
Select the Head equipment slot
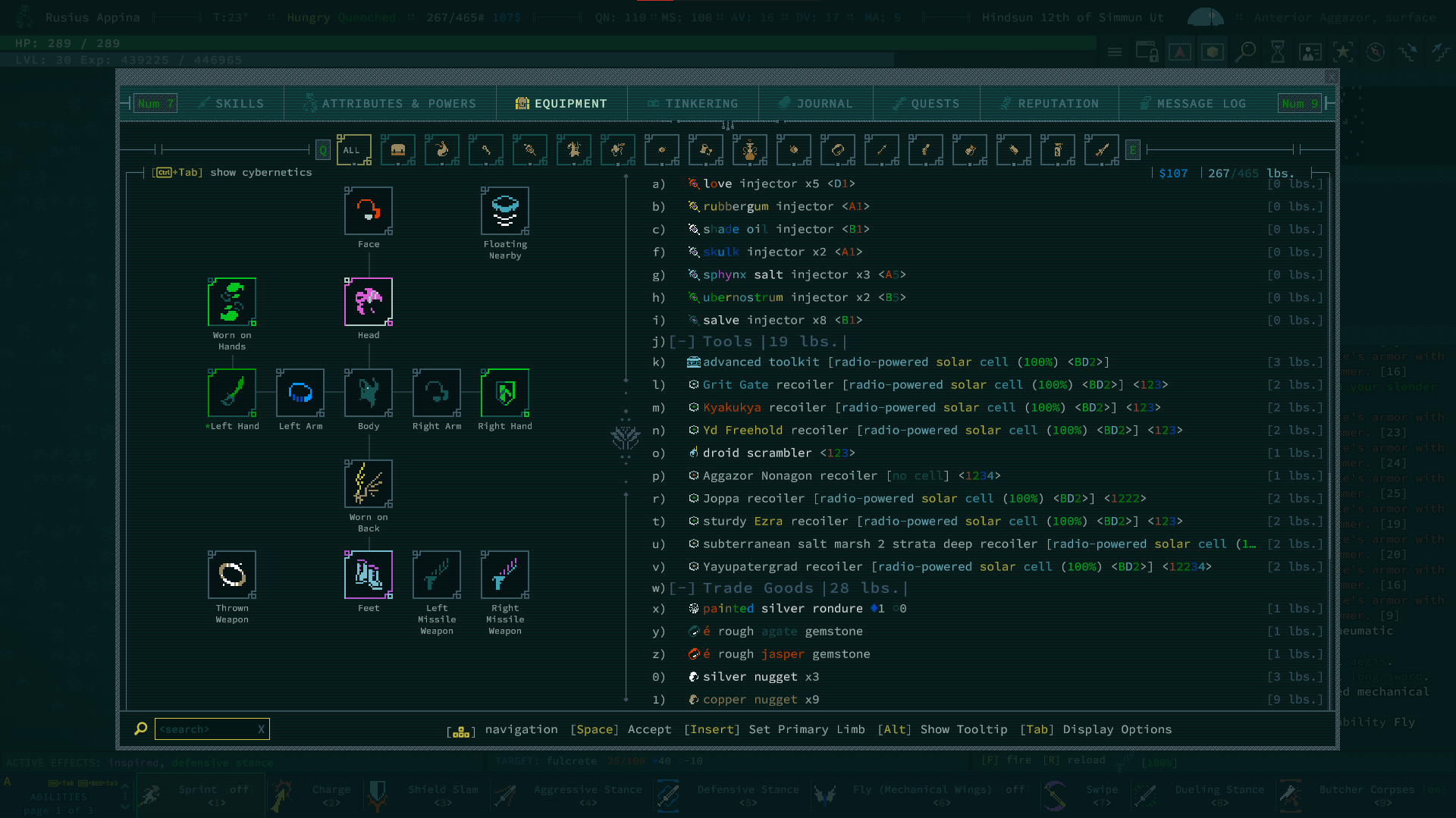click(369, 302)
